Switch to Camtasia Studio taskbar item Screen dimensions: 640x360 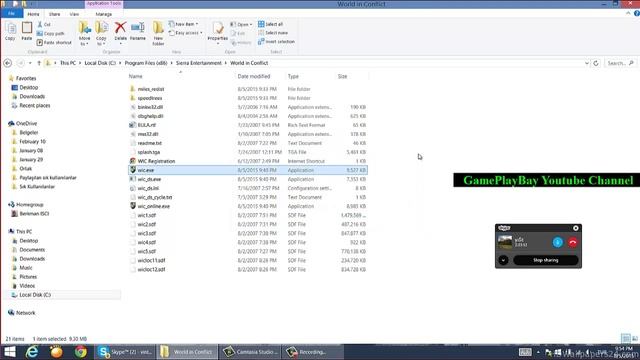(x=250, y=352)
